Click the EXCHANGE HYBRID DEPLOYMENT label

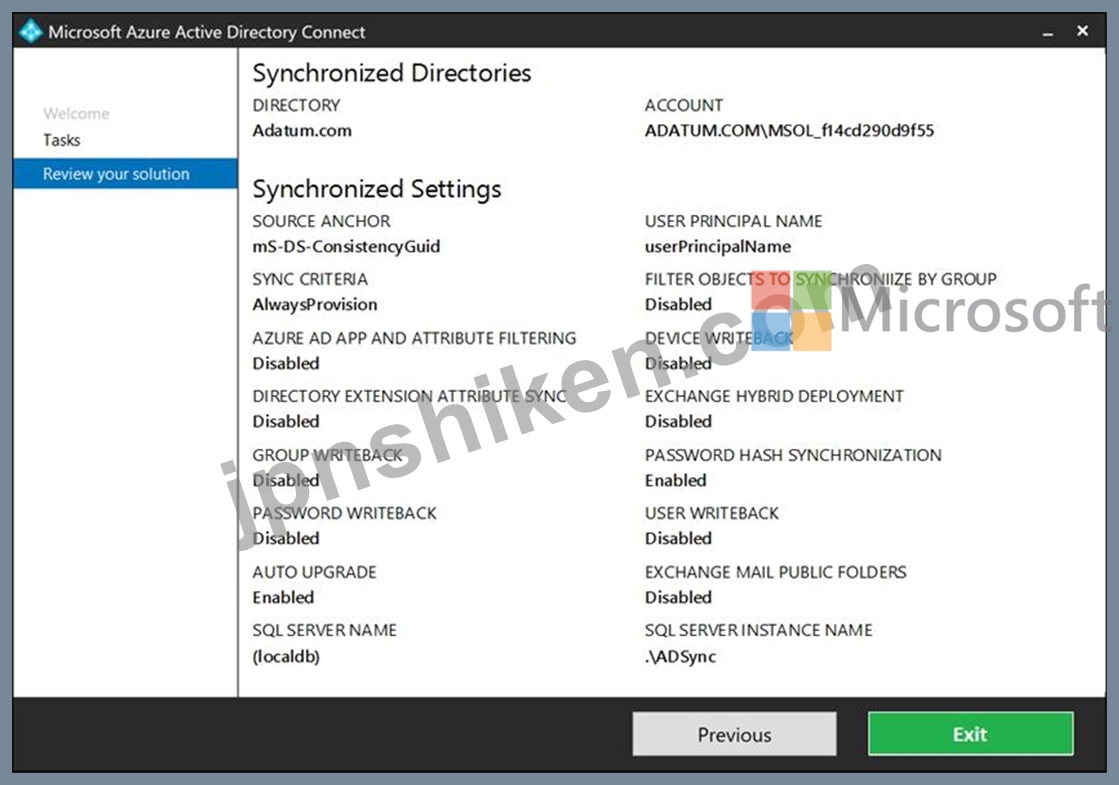click(x=774, y=396)
